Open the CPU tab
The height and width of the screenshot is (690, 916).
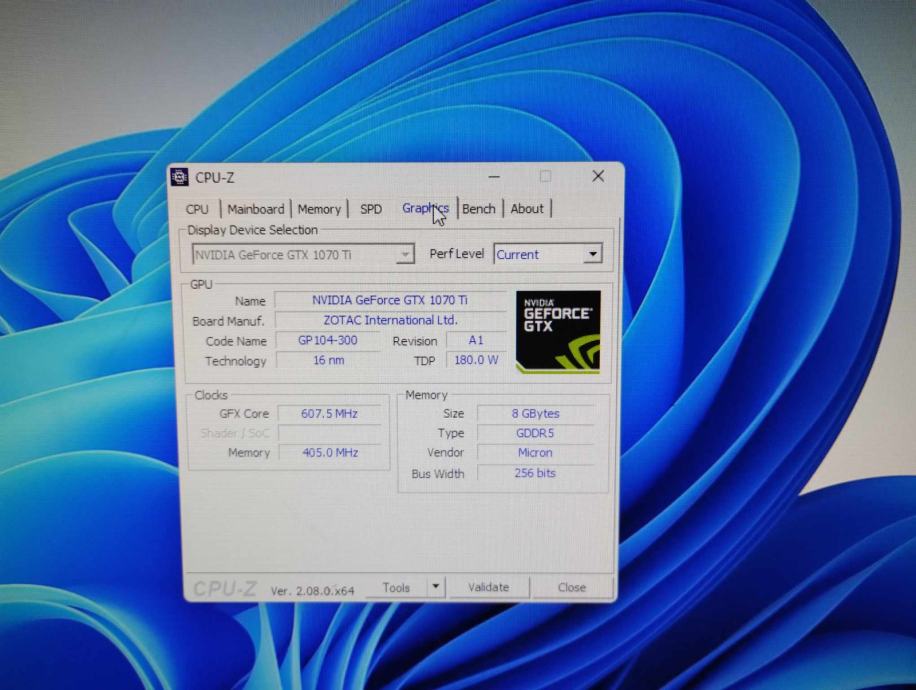point(197,209)
